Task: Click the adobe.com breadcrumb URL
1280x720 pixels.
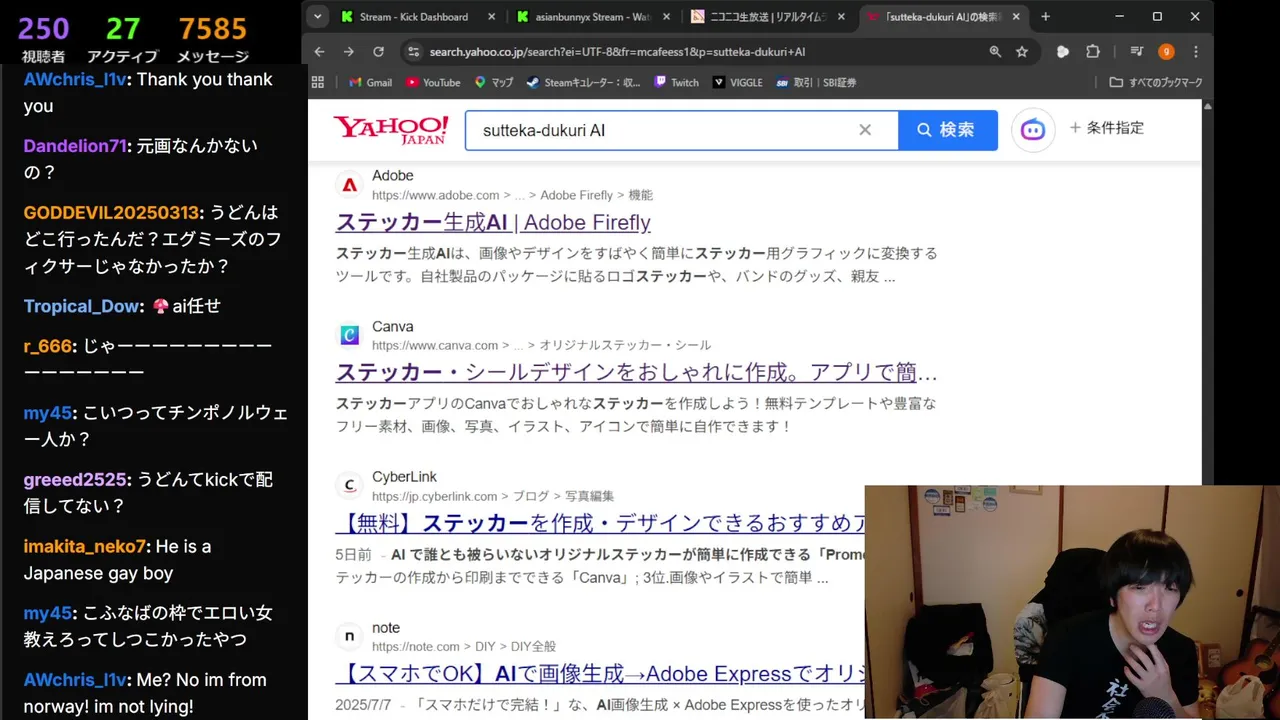Action: [512, 195]
